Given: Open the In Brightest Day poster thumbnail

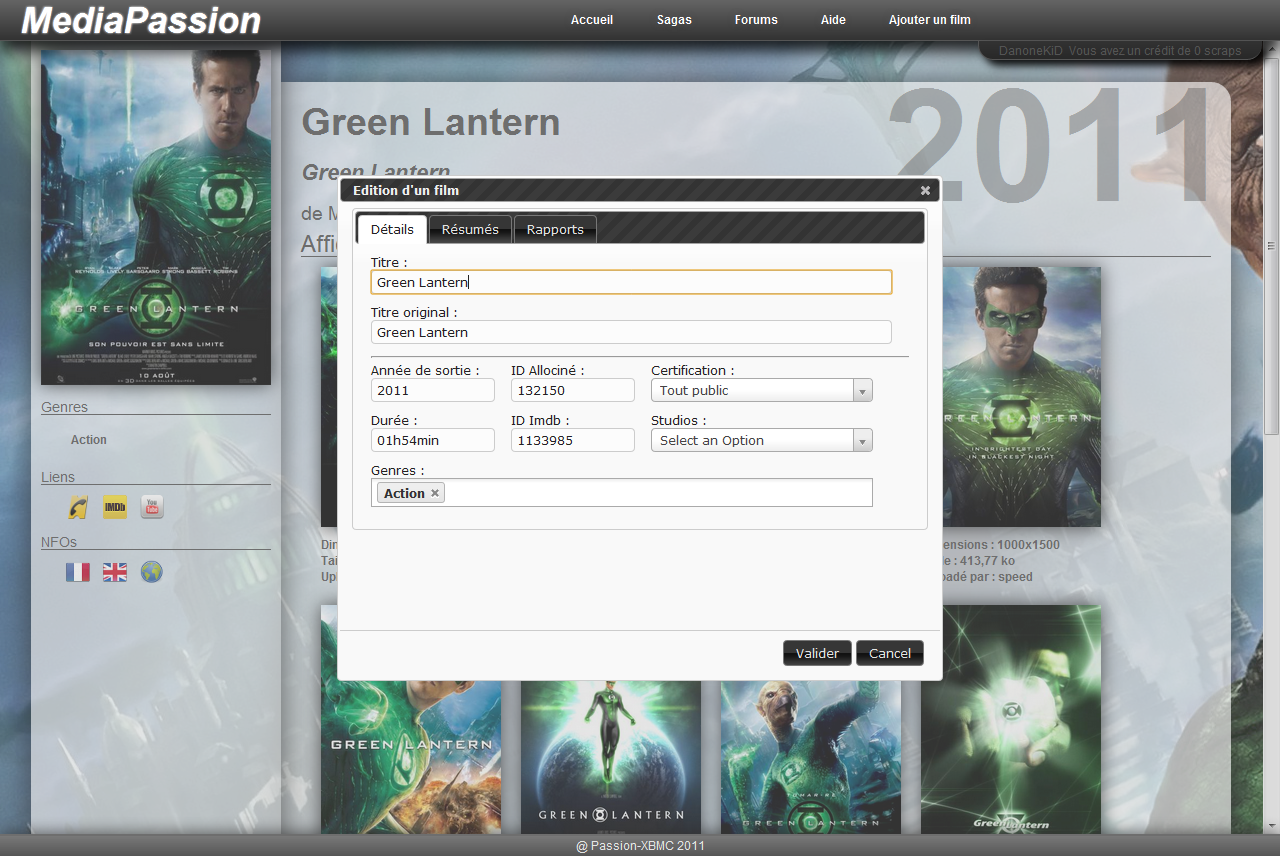Looking at the screenshot, I should pos(1021,397).
